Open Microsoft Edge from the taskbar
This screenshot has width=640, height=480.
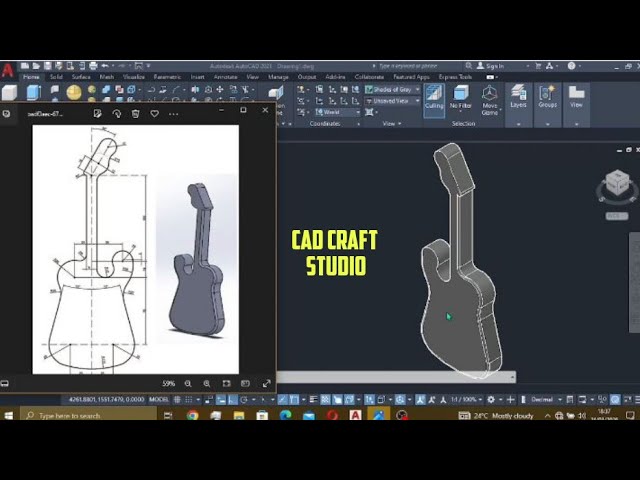[285, 416]
